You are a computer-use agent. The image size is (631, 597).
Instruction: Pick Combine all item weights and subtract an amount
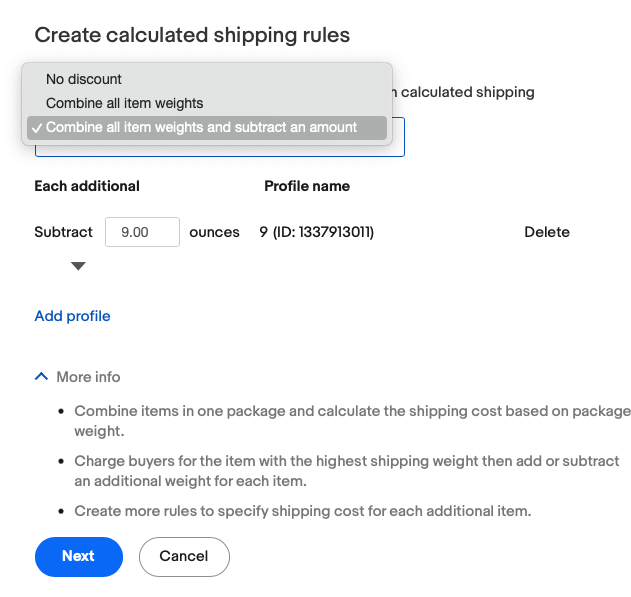click(201, 128)
